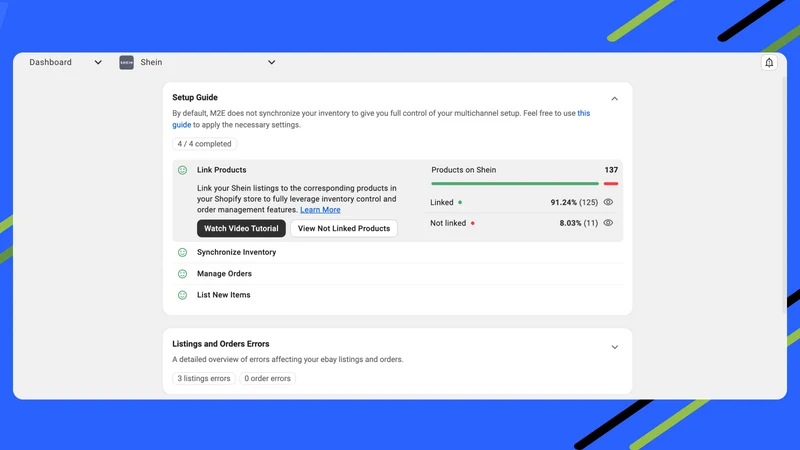Collapse the Setup Guide section
Viewport: 800px width, 450px height.
pos(615,98)
